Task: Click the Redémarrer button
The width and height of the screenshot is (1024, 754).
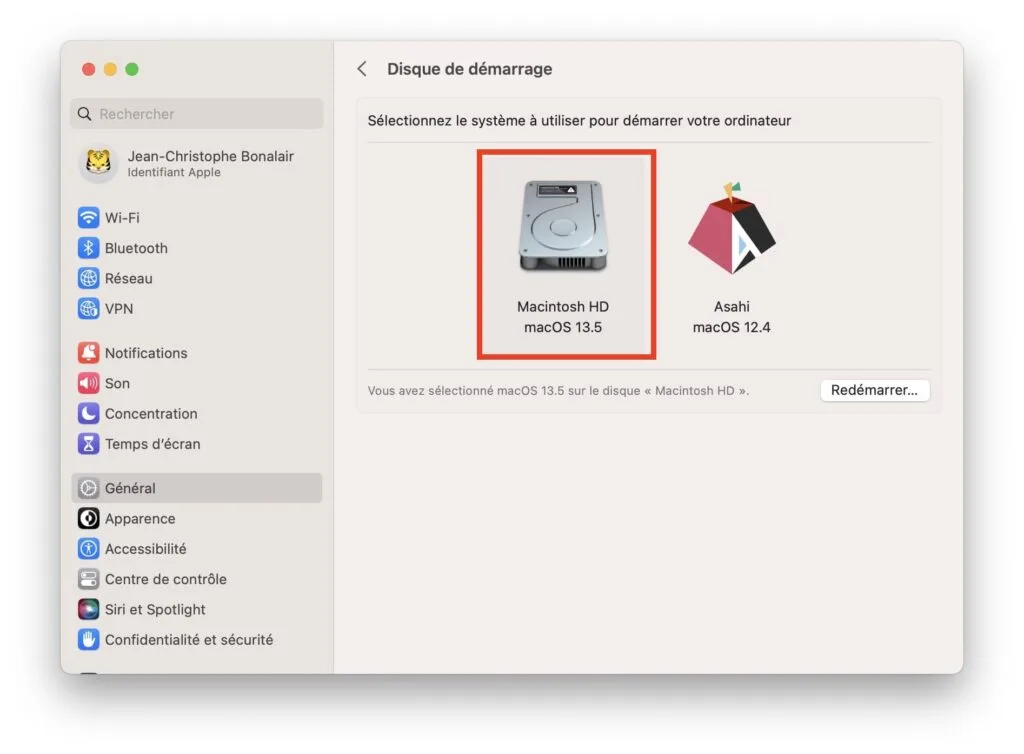Action: 874,390
